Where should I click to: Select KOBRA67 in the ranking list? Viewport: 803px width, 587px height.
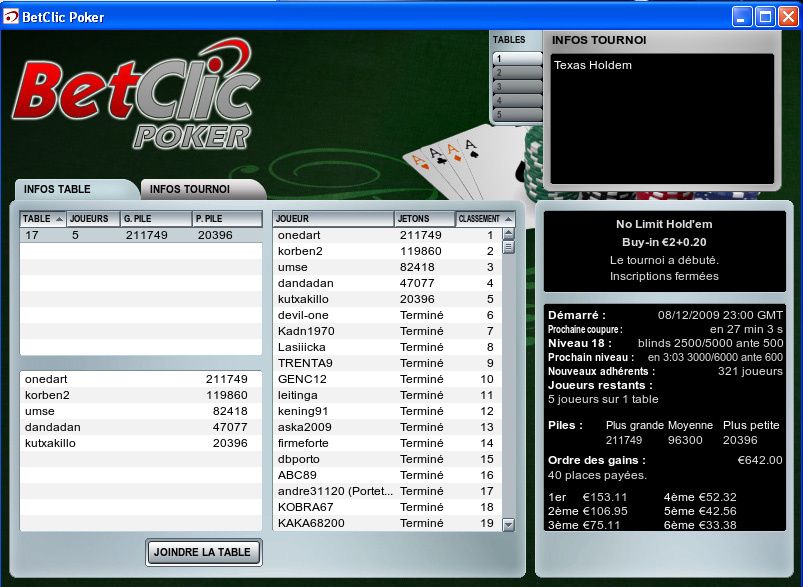tap(387, 507)
